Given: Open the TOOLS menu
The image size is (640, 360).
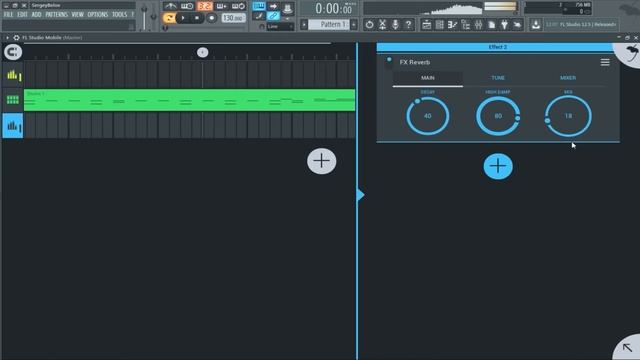Looking at the screenshot, I should [x=120, y=14].
